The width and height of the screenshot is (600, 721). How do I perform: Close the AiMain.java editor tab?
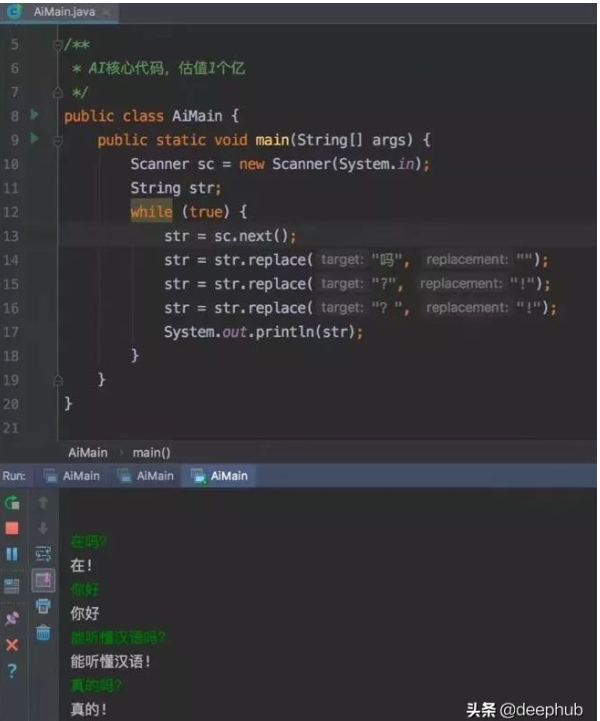[x=107, y=12]
